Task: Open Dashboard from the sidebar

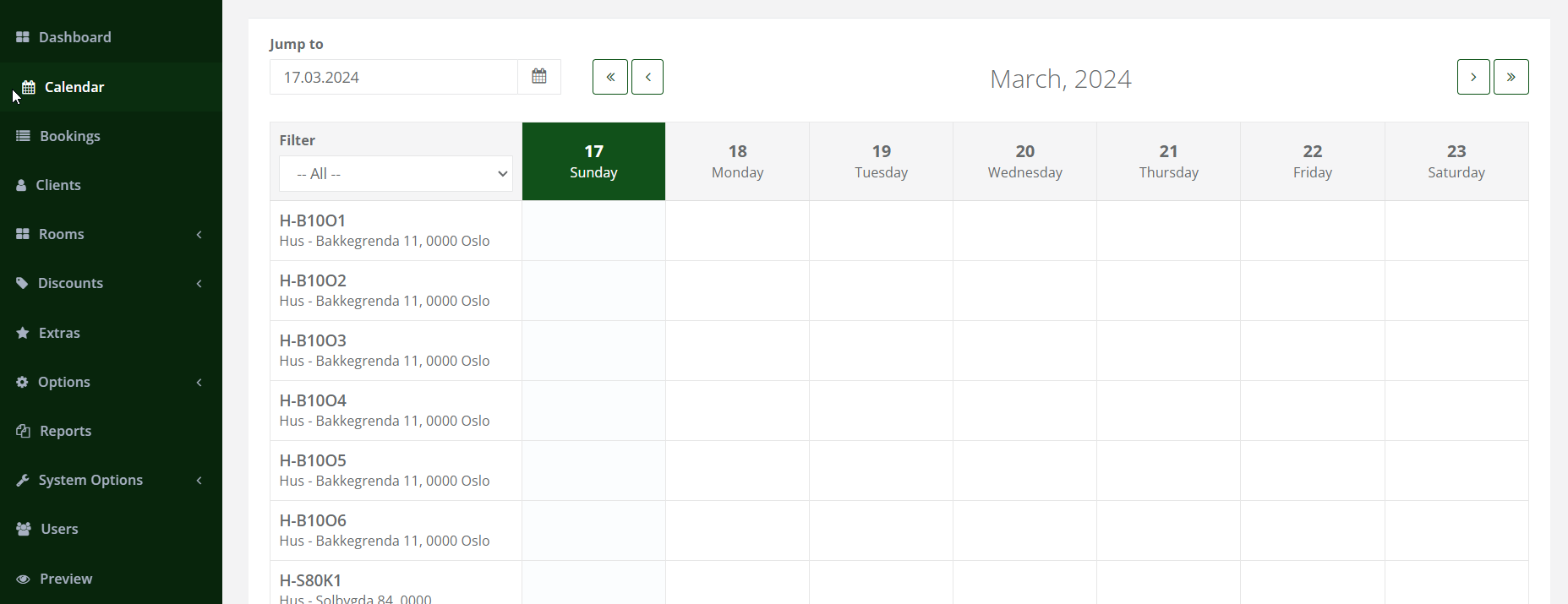Action: 74,37
